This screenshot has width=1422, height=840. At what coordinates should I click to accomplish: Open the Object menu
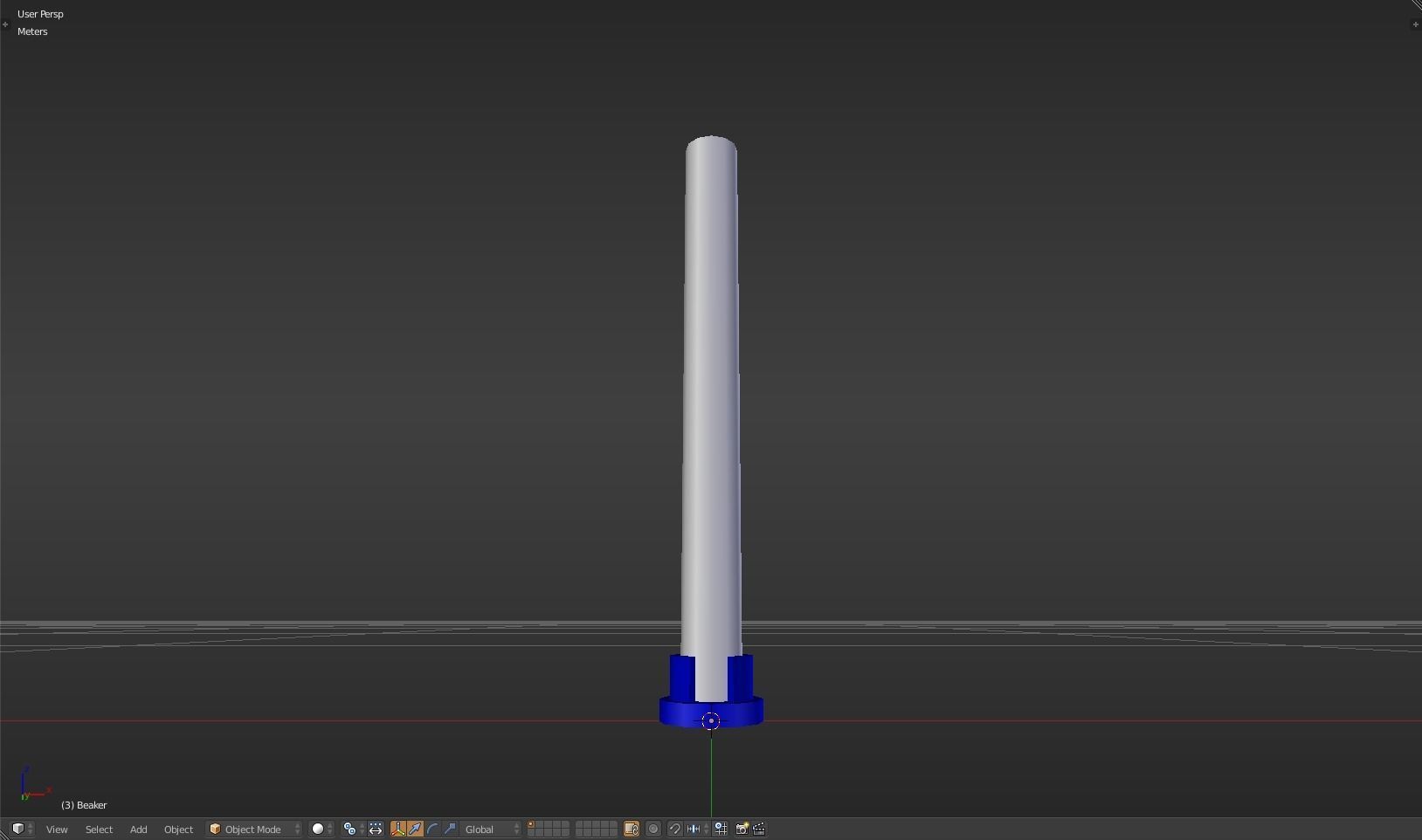[178, 830]
